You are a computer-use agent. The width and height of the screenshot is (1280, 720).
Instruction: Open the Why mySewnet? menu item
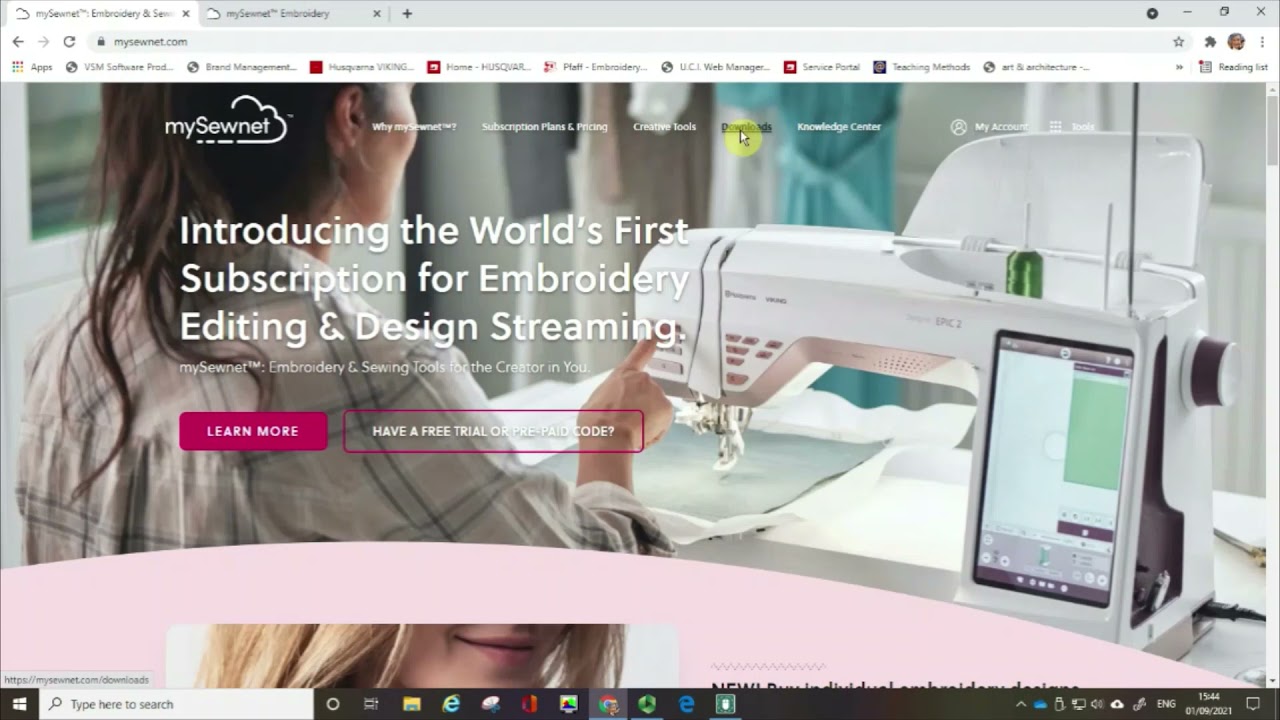pos(414,127)
